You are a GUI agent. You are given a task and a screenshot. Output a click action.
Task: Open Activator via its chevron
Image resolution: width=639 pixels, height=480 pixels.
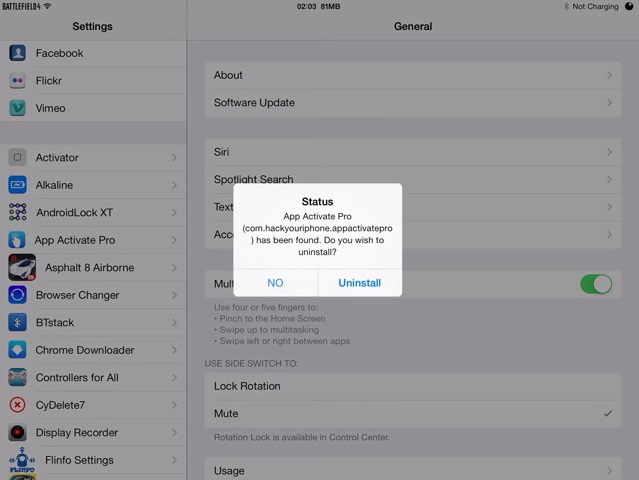(x=174, y=158)
